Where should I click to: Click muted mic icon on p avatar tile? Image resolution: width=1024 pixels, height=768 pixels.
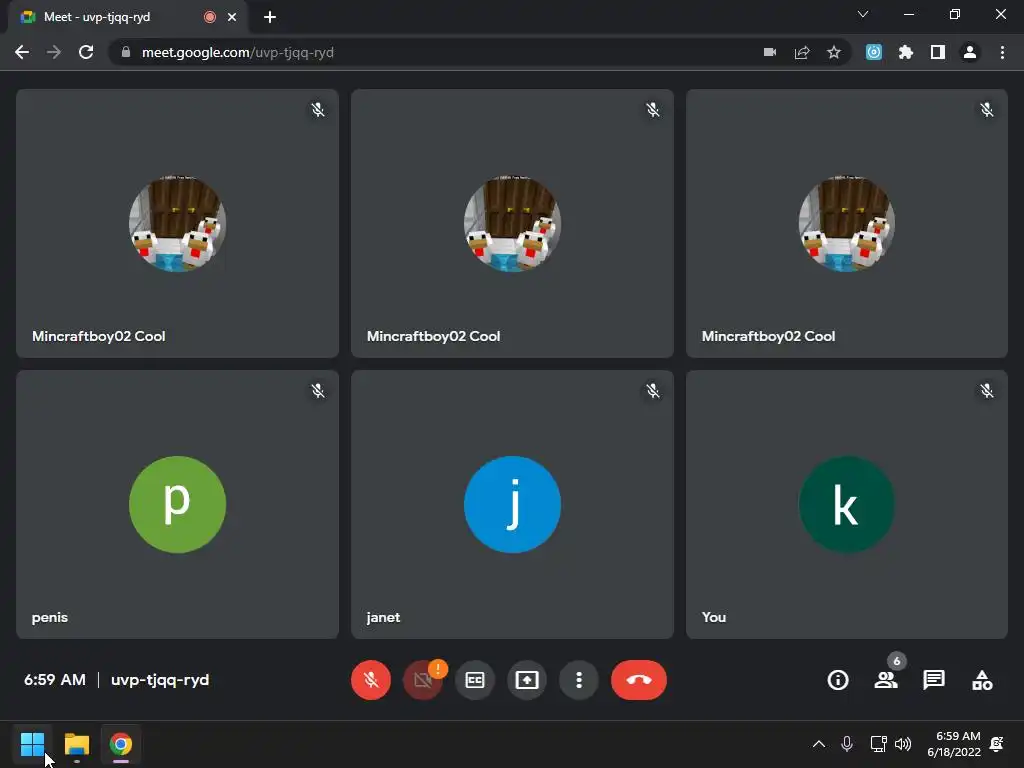[x=318, y=391]
